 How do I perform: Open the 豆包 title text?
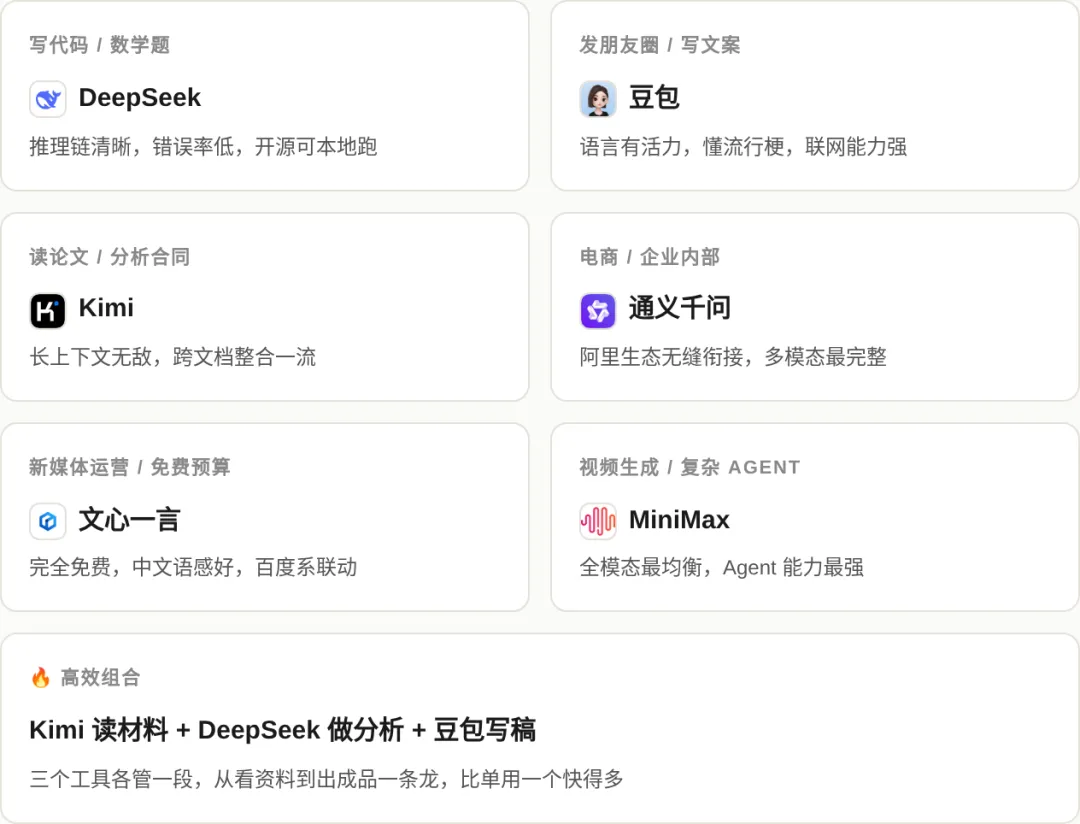point(654,98)
